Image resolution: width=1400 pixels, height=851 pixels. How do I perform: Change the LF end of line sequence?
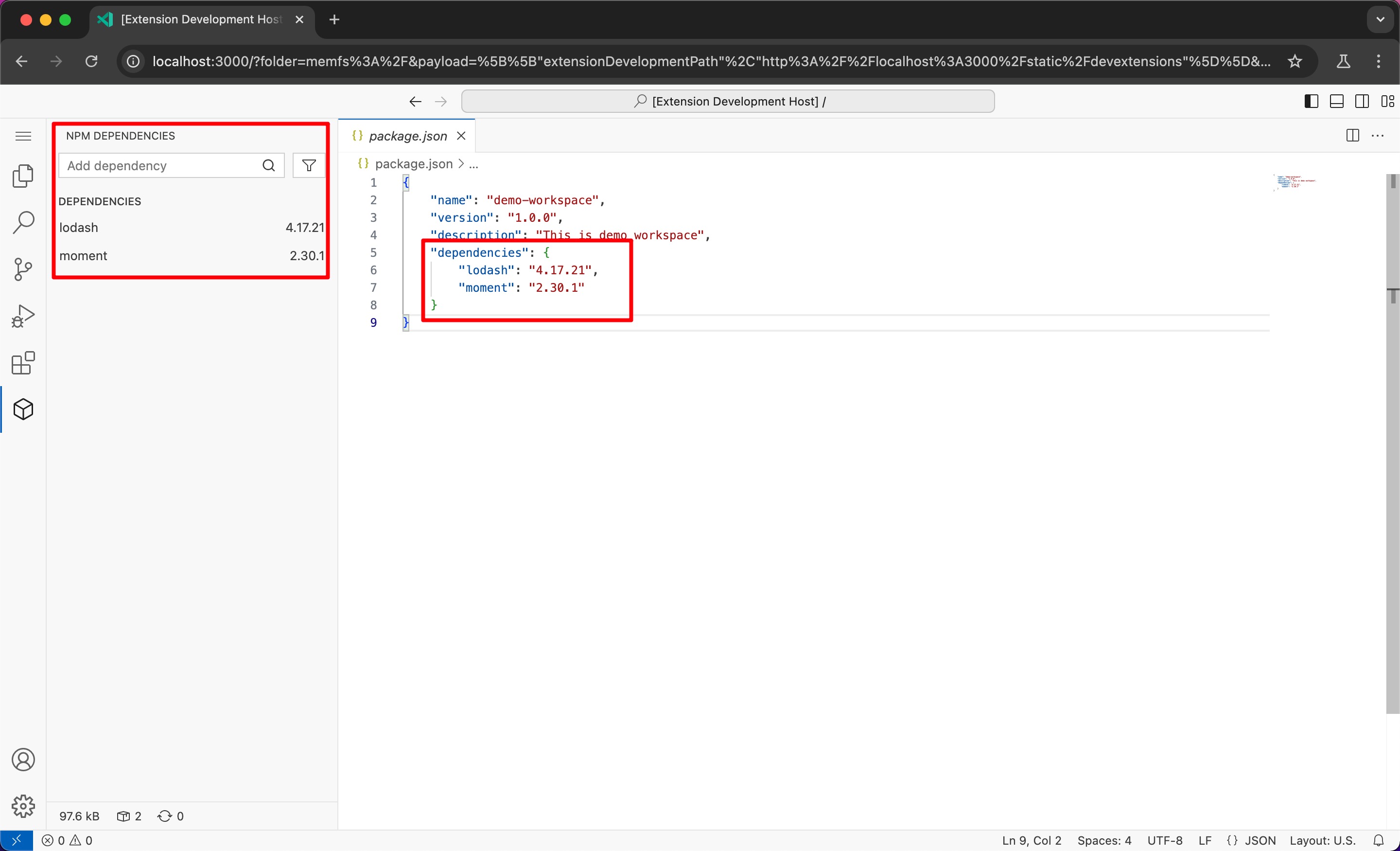click(x=1205, y=840)
